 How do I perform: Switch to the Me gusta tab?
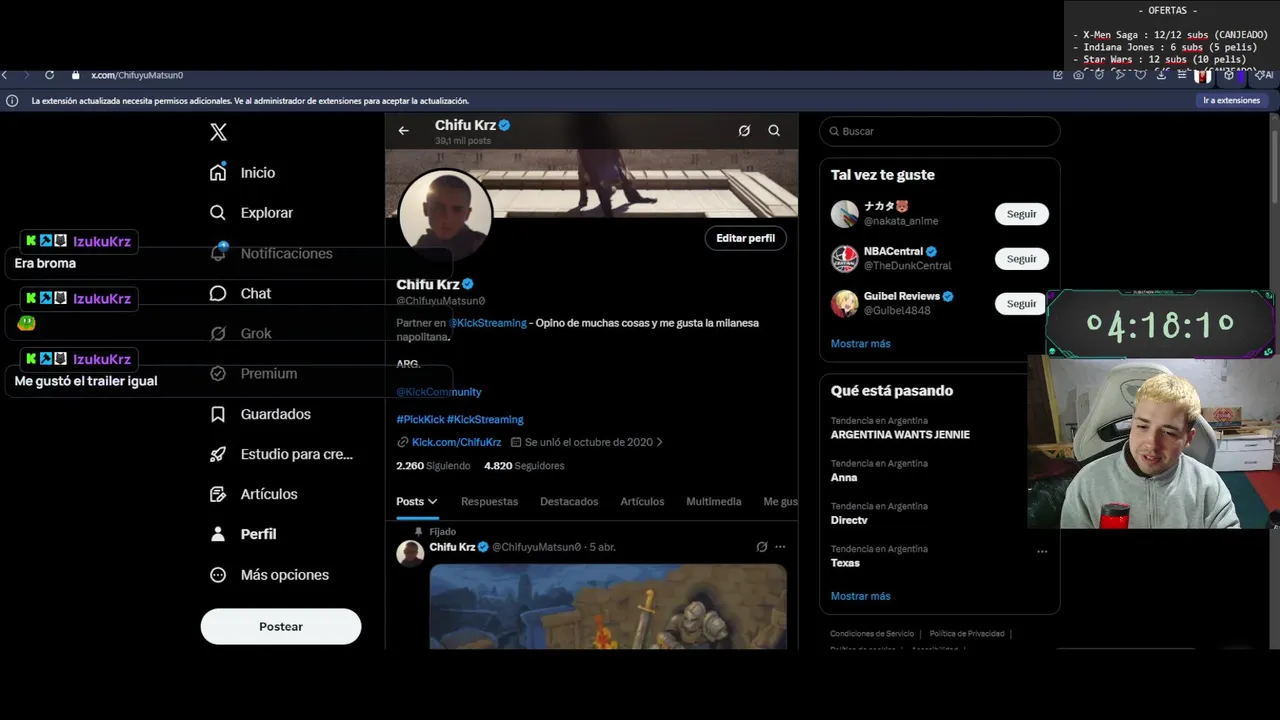(780, 502)
